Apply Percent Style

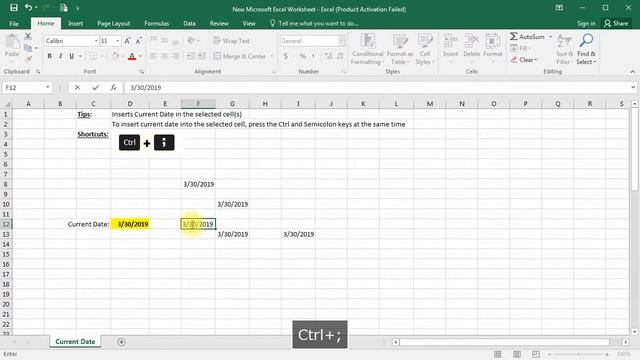[x=302, y=56]
